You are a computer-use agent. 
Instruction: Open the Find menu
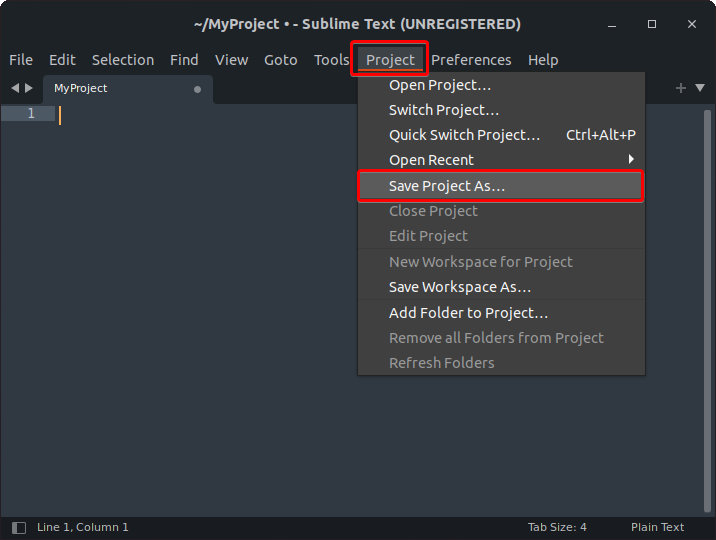tap(184, 60)
